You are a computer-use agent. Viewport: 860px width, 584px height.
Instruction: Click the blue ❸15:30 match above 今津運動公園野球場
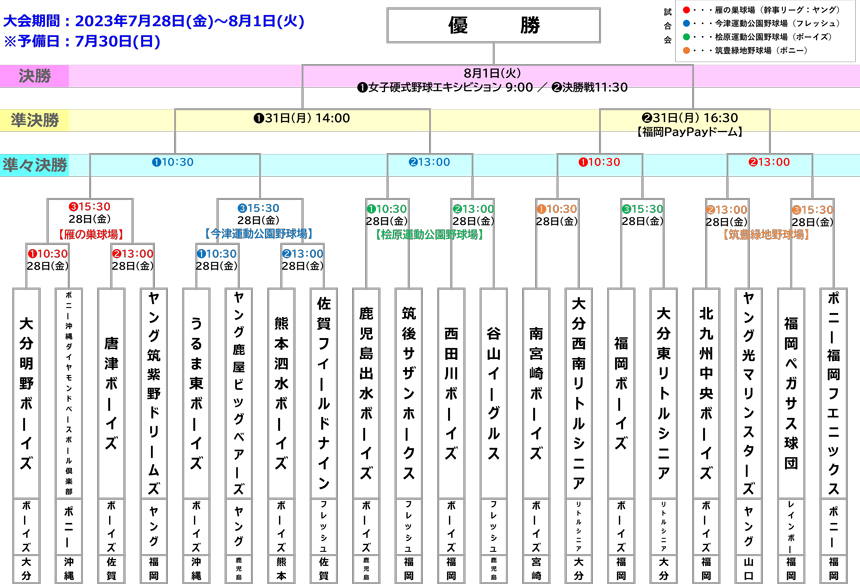pos(257,208)
